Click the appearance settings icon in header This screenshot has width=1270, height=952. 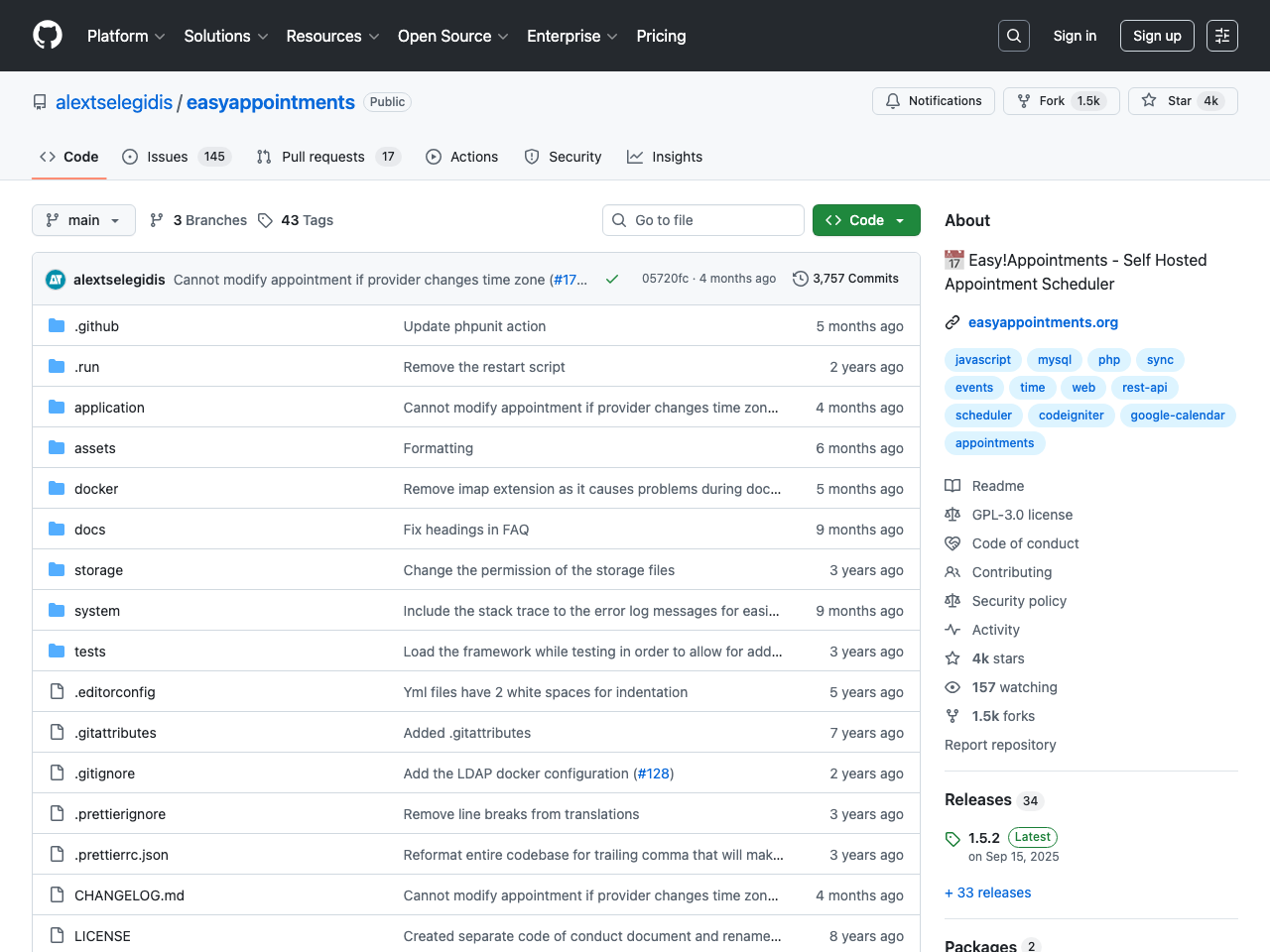pos(1221,36)
